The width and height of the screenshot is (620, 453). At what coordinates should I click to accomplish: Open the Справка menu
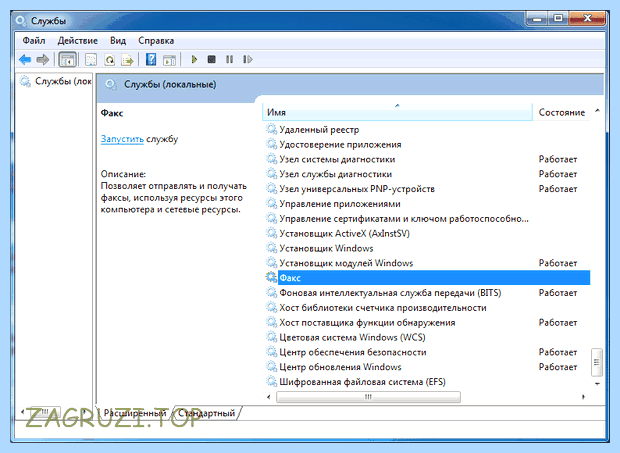tap(156, 41)
